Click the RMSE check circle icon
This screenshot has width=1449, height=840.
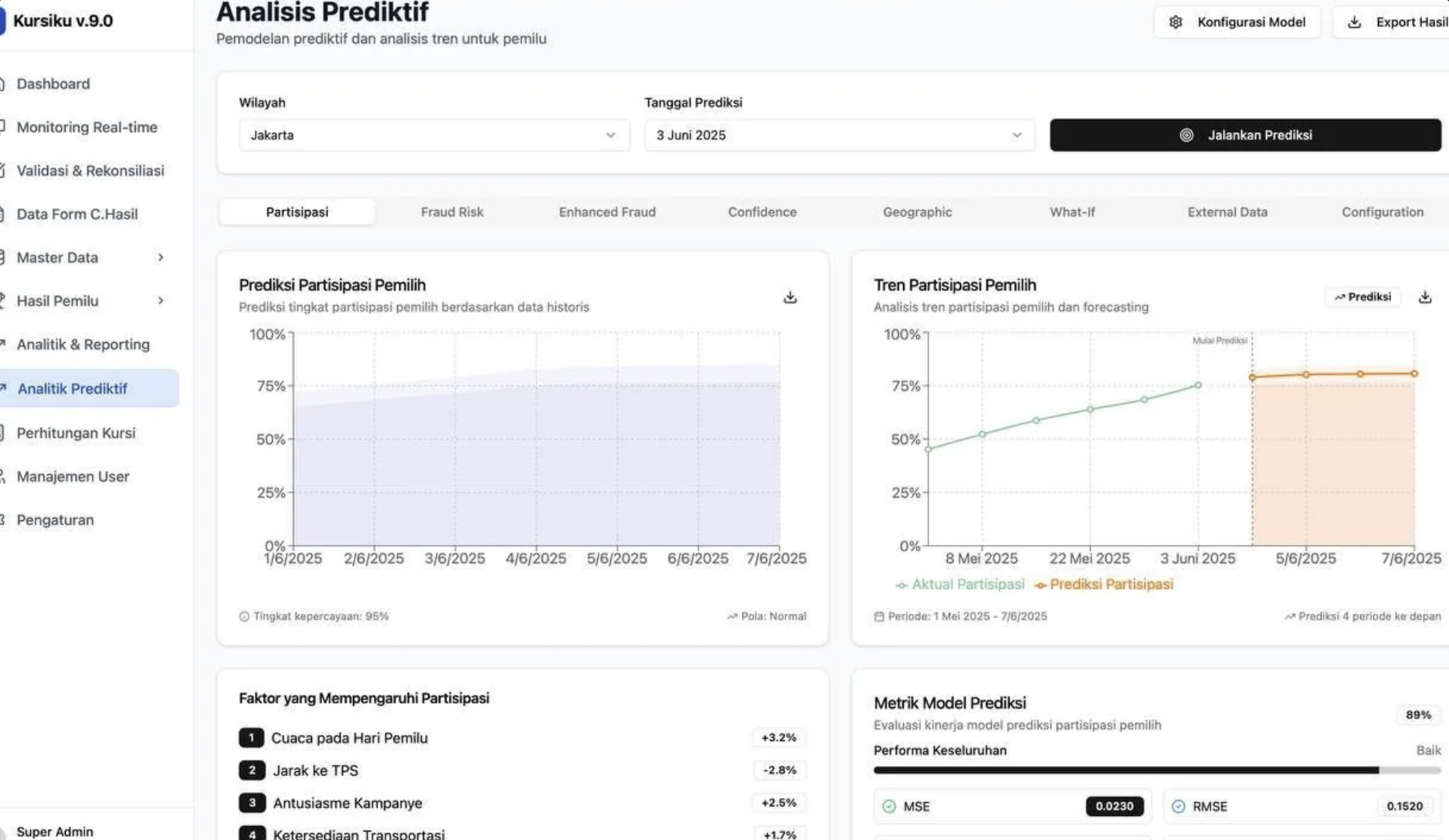tap(1178, 806)
